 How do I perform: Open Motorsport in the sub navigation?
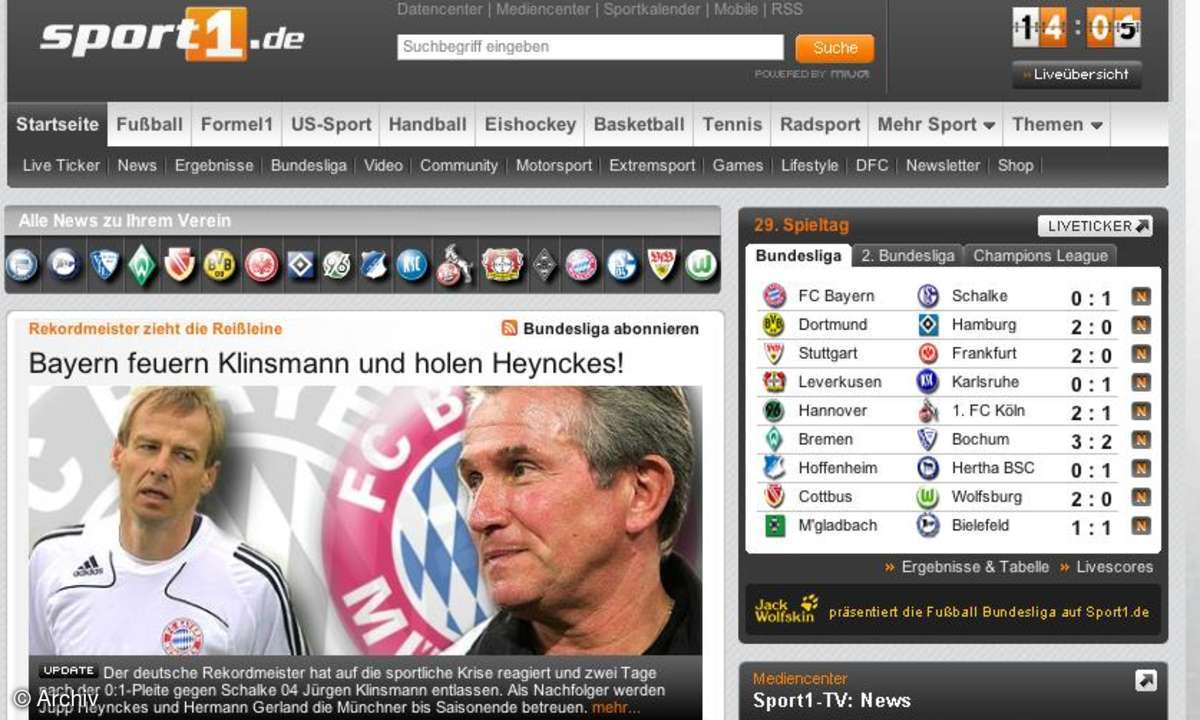coord(554,166)
